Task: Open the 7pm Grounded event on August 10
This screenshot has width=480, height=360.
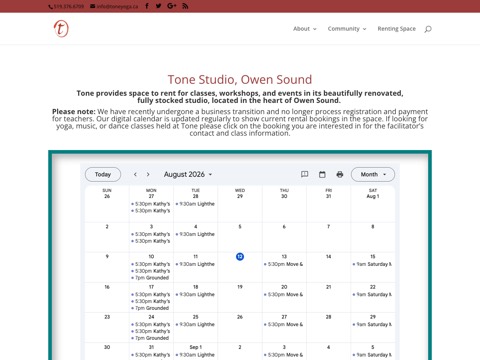Action: click(x=151, y=278)
